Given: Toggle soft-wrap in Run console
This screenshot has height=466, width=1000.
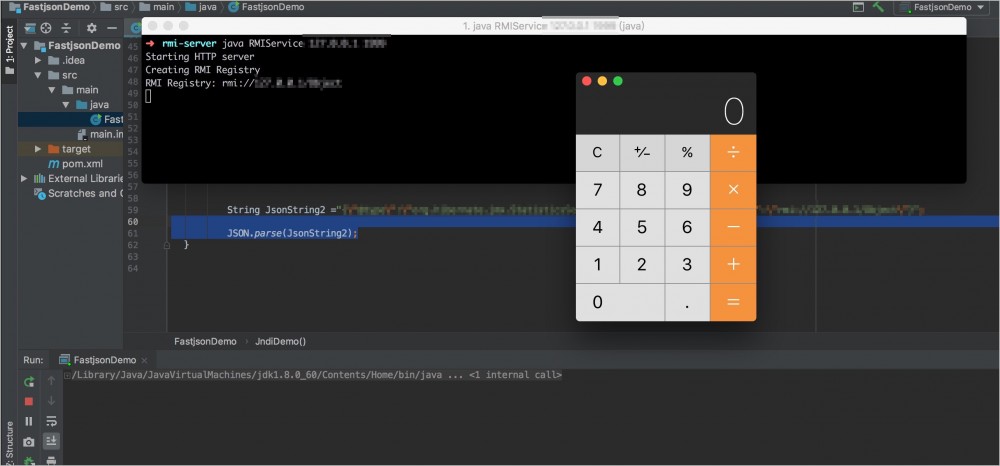Looking at the screenshot, I should tap(52, 421).
